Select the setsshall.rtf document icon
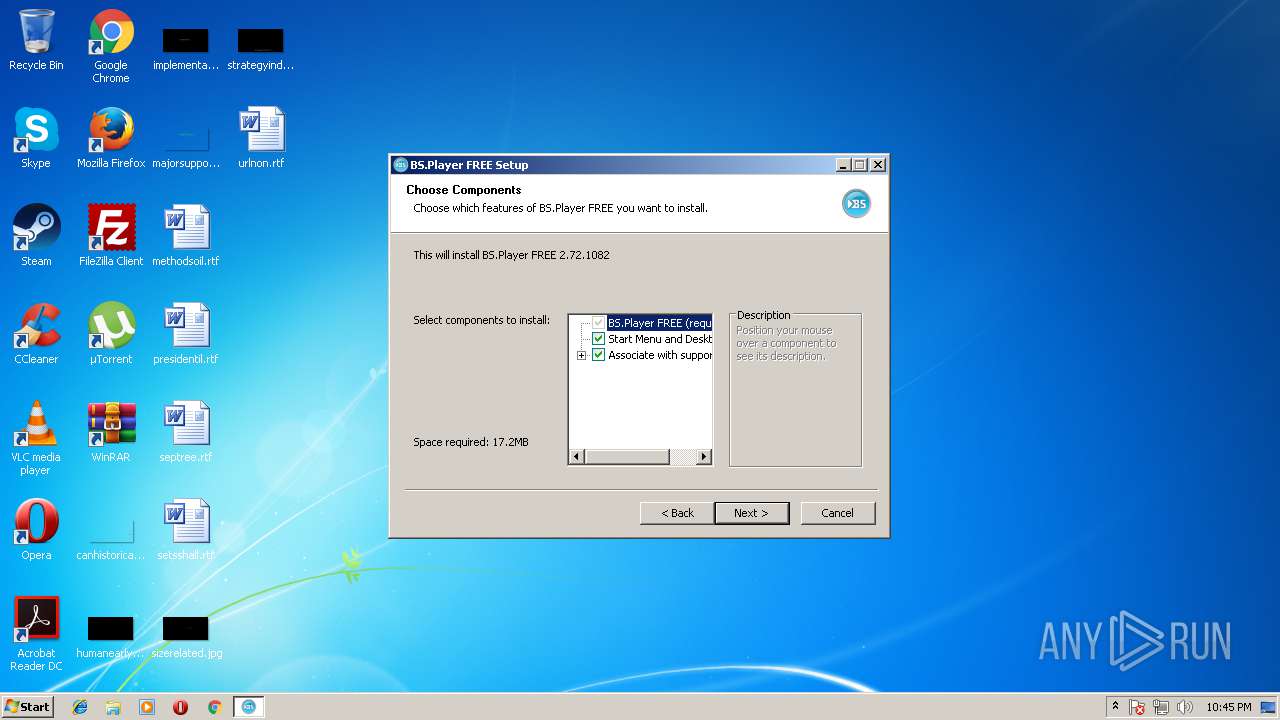The width and height of the screenshot is (1280, 720). tap(186, 530)
